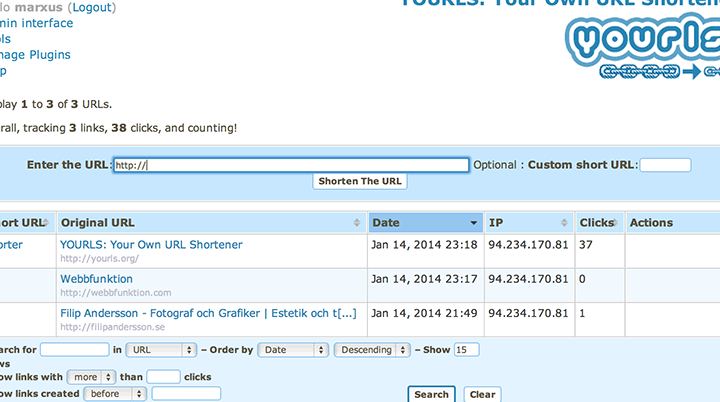
Task: Click the clicks threshold input field
Action: click(x=163, y=377)
